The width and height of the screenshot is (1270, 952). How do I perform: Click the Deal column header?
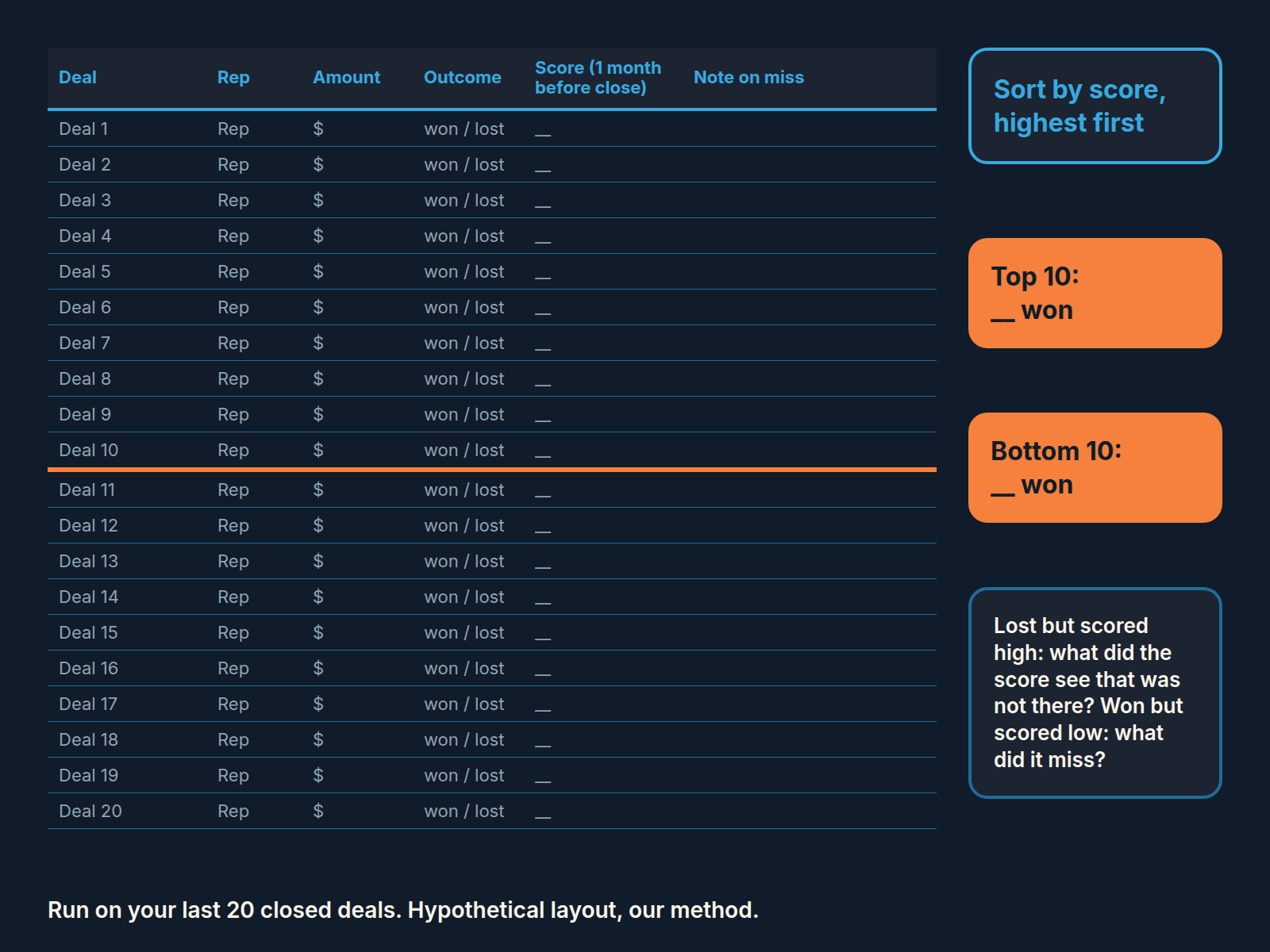(x=78, y=78)
